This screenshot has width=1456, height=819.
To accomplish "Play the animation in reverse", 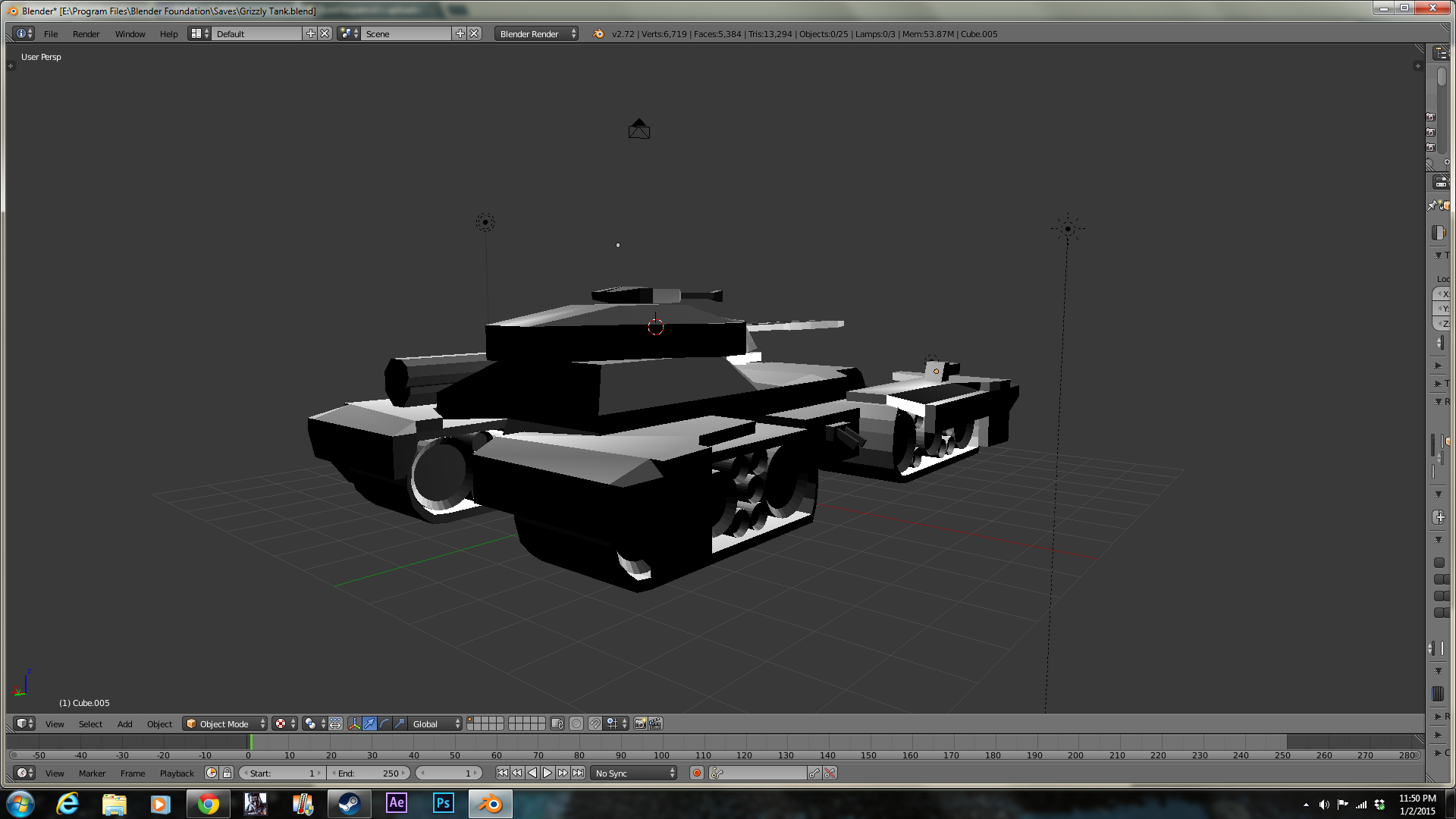I will pos(532,773).
